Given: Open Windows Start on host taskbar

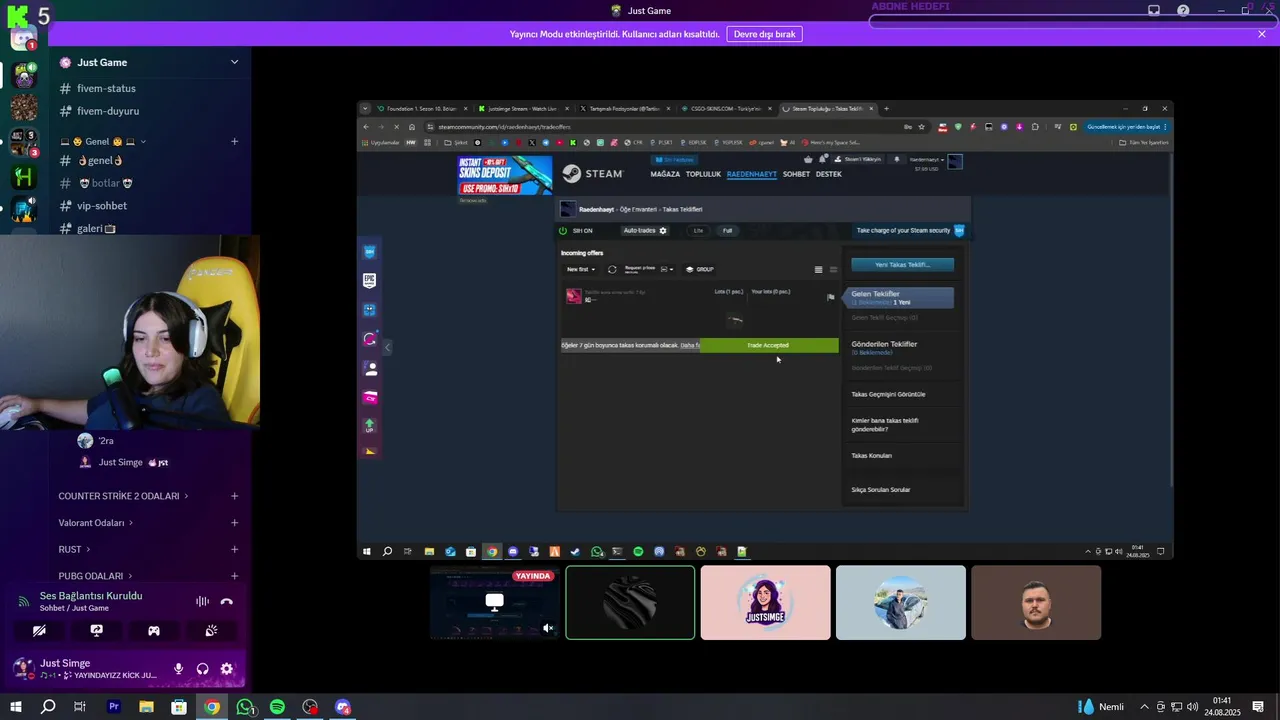Looking at the screenshot, I should [x=17, y=707].
